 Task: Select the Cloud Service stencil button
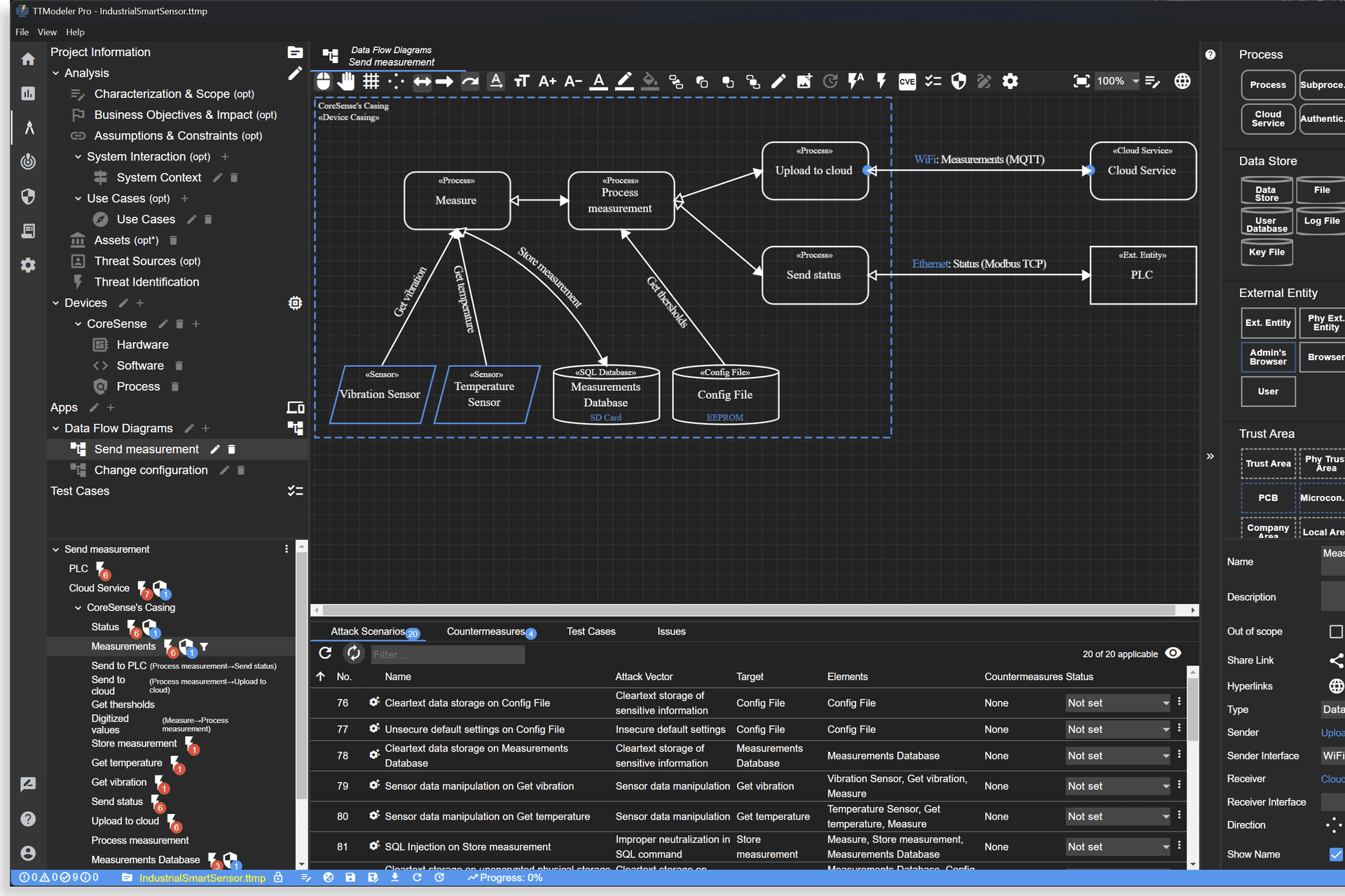(1267, 118)
